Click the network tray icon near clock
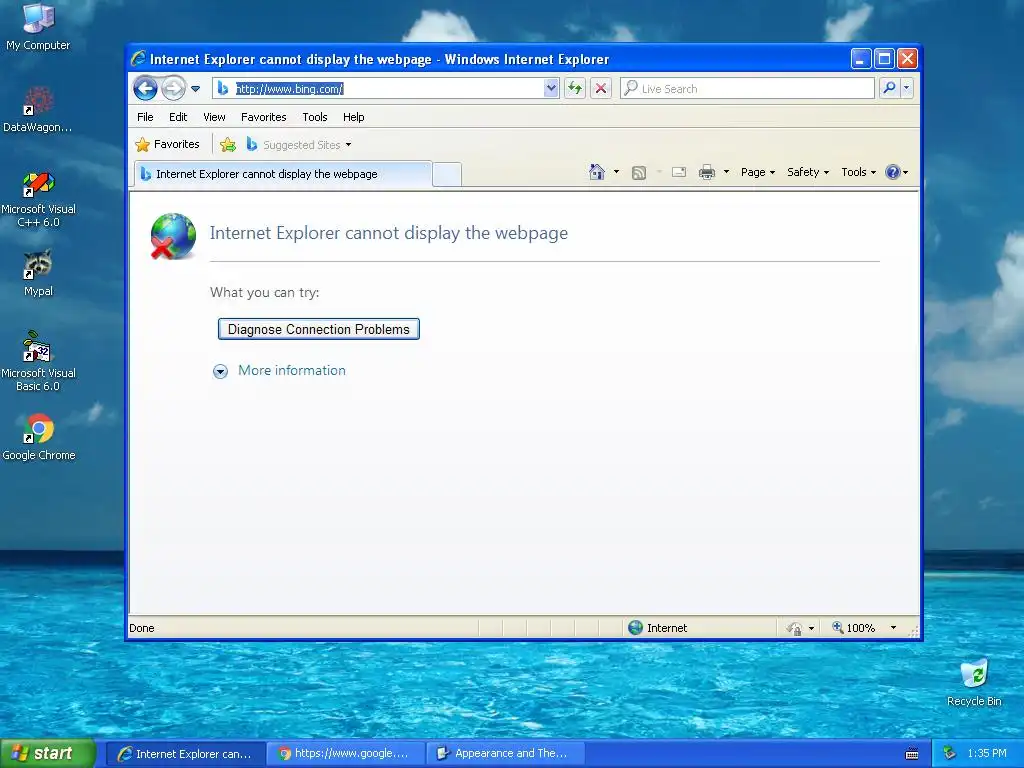Image resolution: width=1024 pixels, height=768 pixels. click(x=950, y=753)
